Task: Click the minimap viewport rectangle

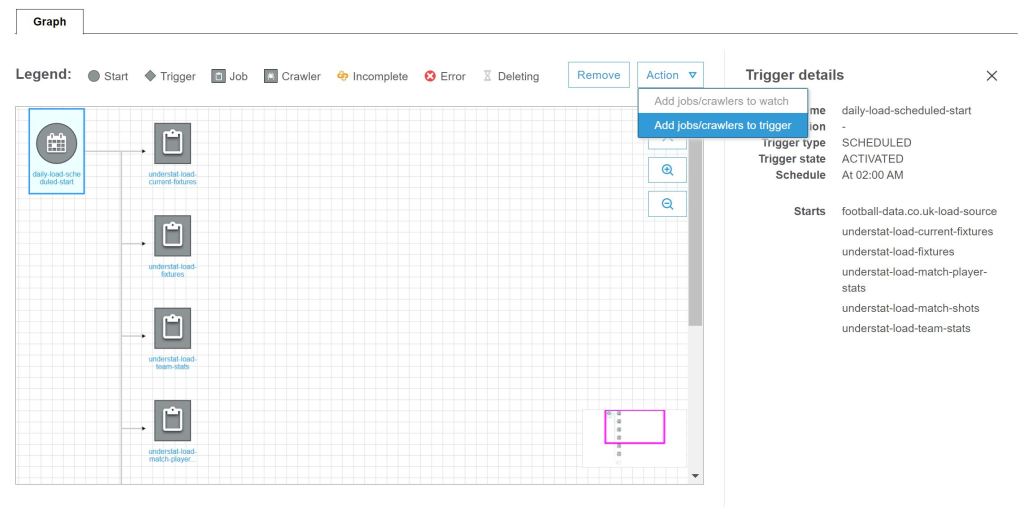Action: point(635,427)
